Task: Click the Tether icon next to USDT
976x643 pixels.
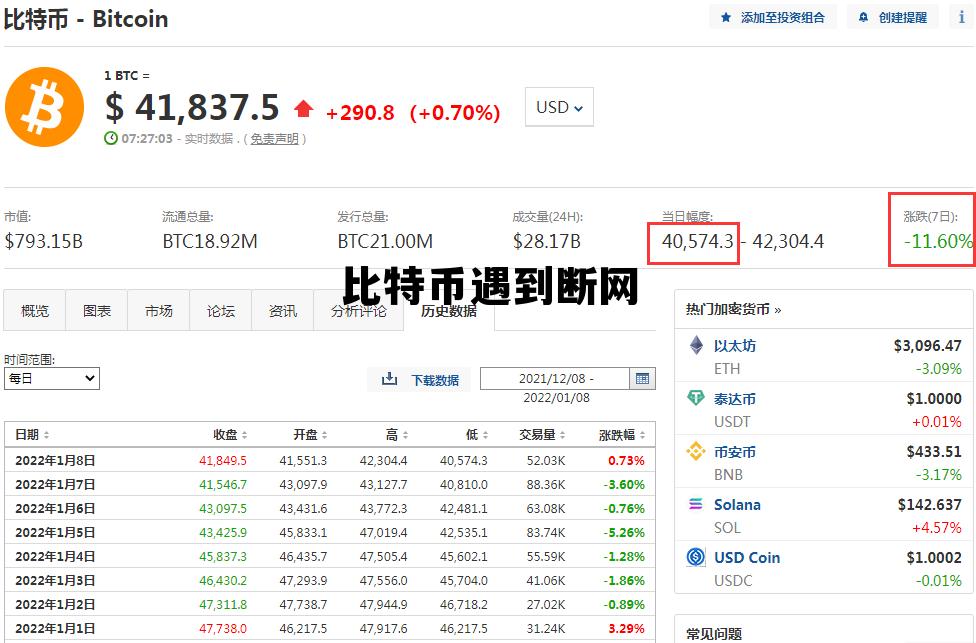Action: tap(696, 399)
